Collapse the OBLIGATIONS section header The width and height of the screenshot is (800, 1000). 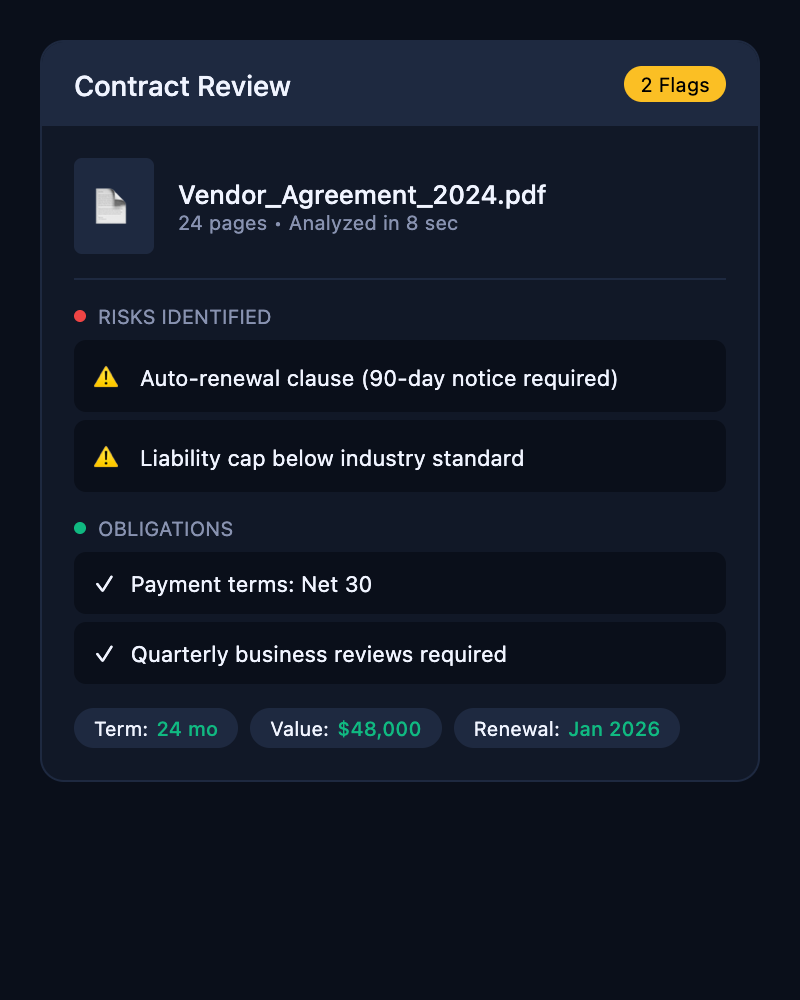pos(165,529)
